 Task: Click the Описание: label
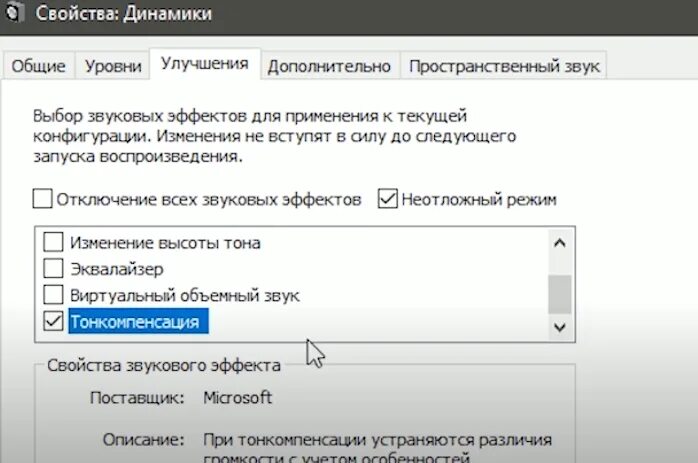[143, 440]
